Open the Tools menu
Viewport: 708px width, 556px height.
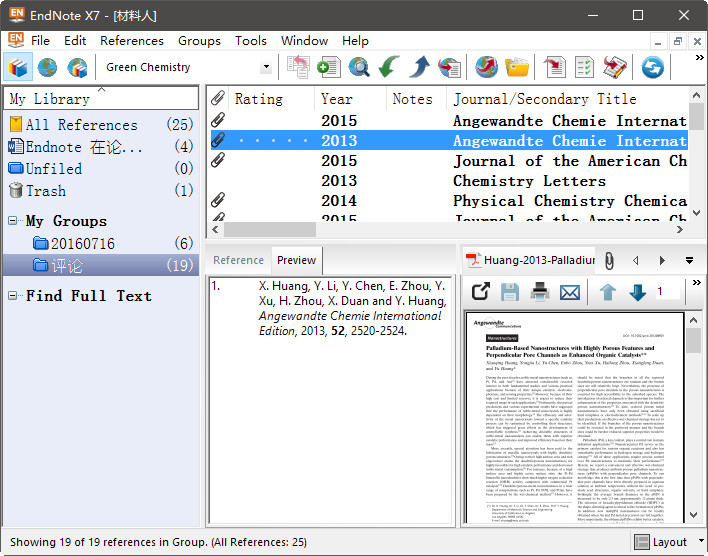pyautogui.click(x=251, y=41)
